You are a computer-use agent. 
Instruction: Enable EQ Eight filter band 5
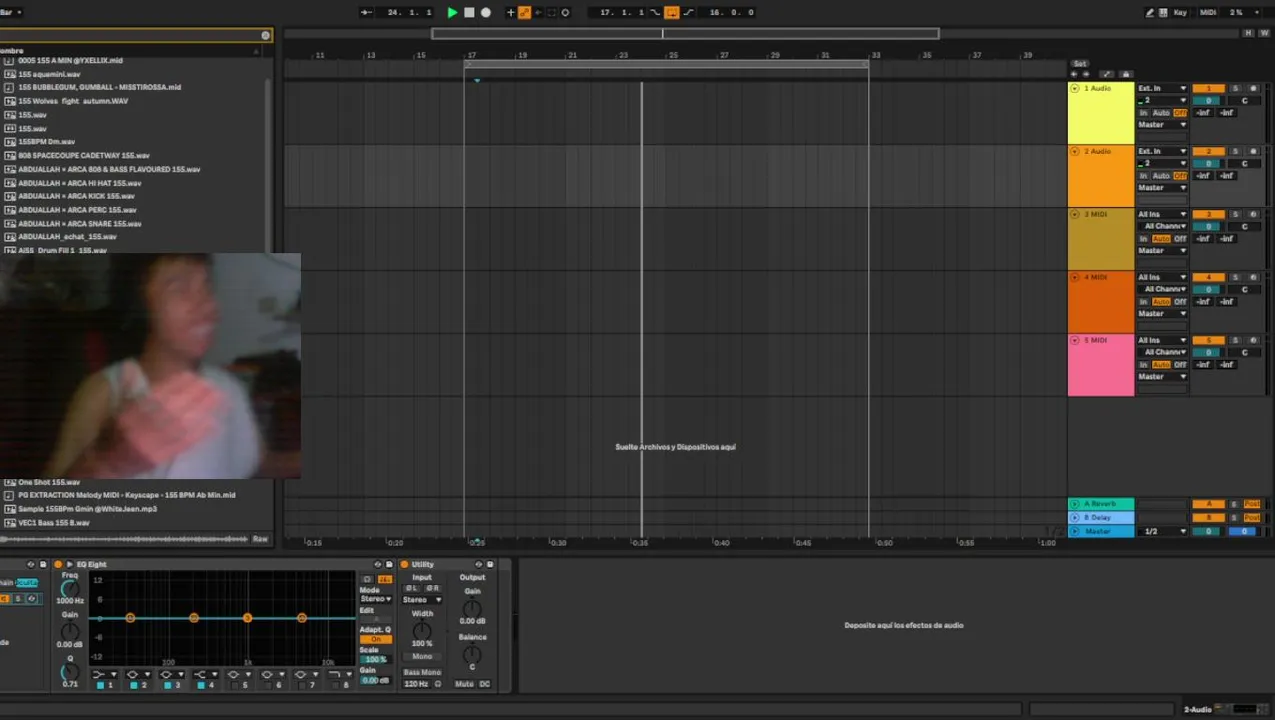[x=234, y=685]
